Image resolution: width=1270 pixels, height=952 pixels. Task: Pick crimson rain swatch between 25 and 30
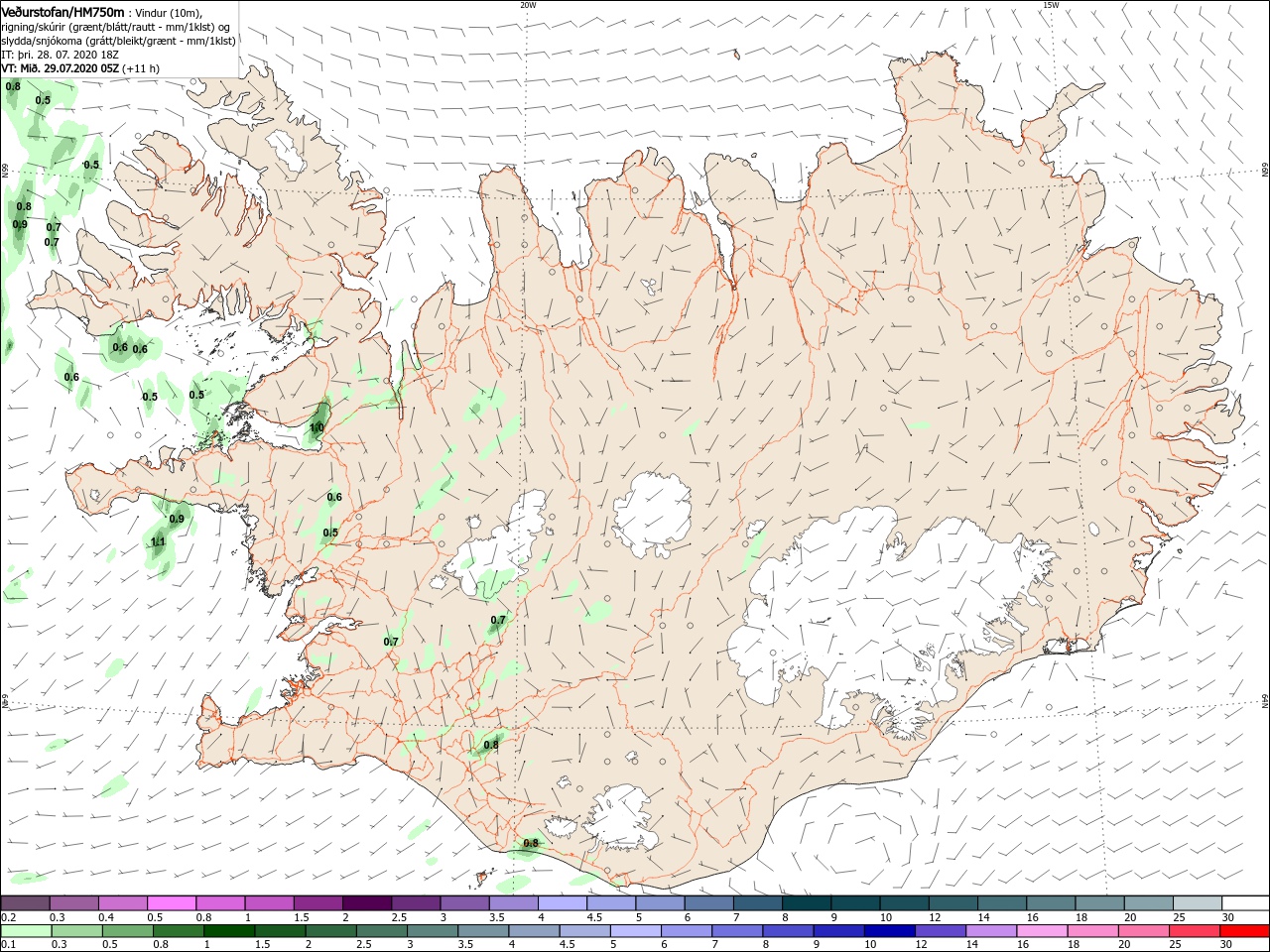tap(1193, 931)
